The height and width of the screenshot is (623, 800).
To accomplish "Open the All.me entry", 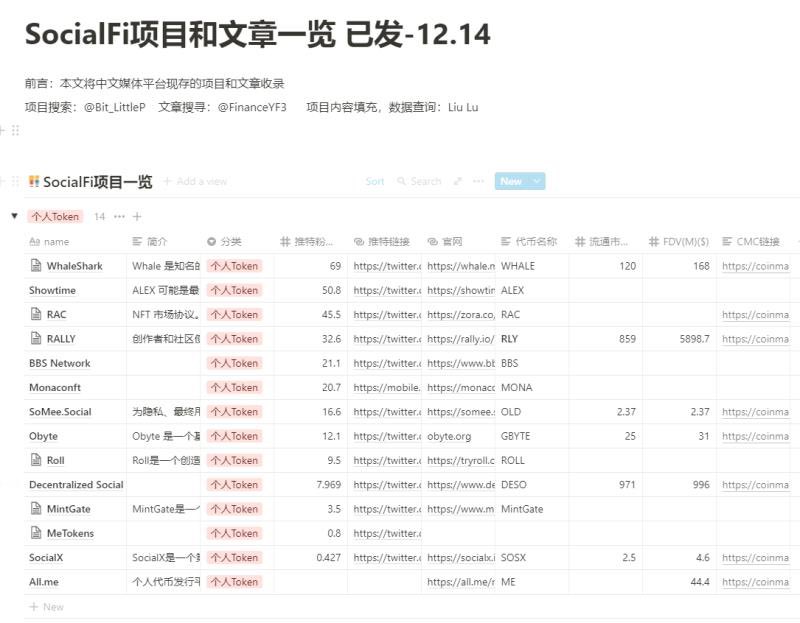I will coord(44,582).
